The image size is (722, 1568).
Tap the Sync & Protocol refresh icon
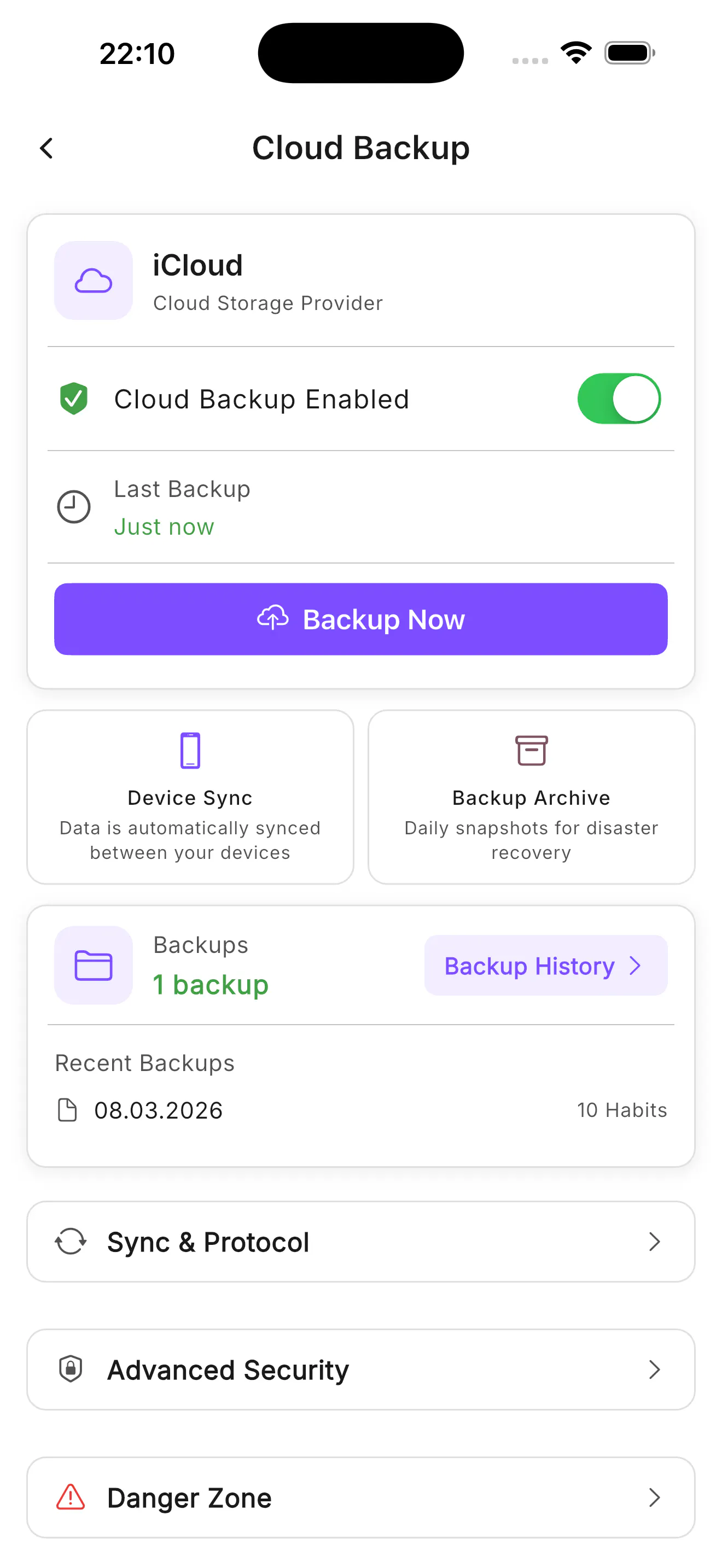pos(71,1242)
